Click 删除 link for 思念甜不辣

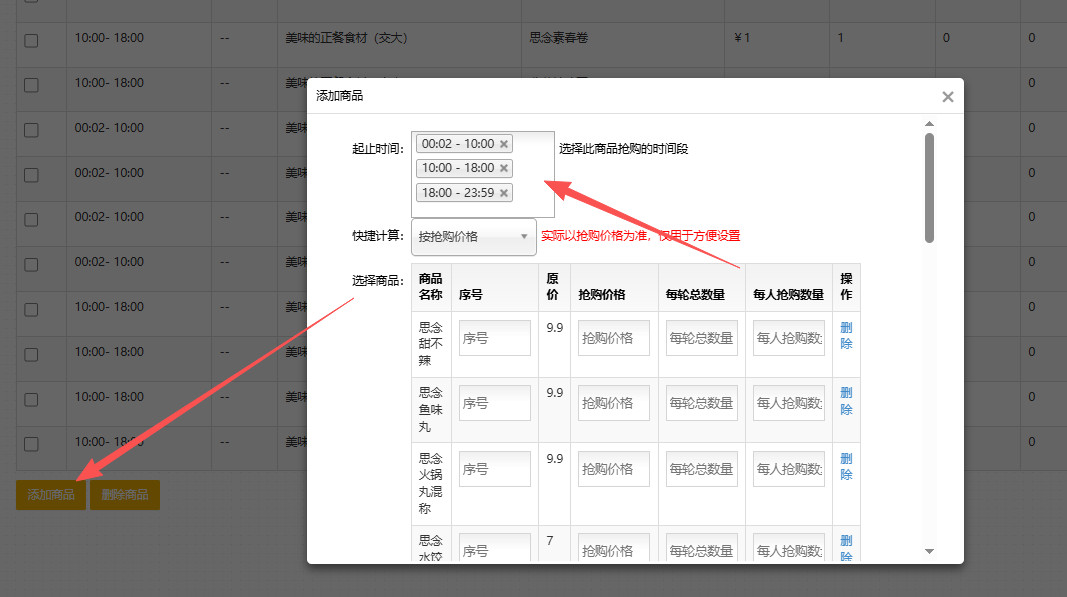click(x=846, y=335)
